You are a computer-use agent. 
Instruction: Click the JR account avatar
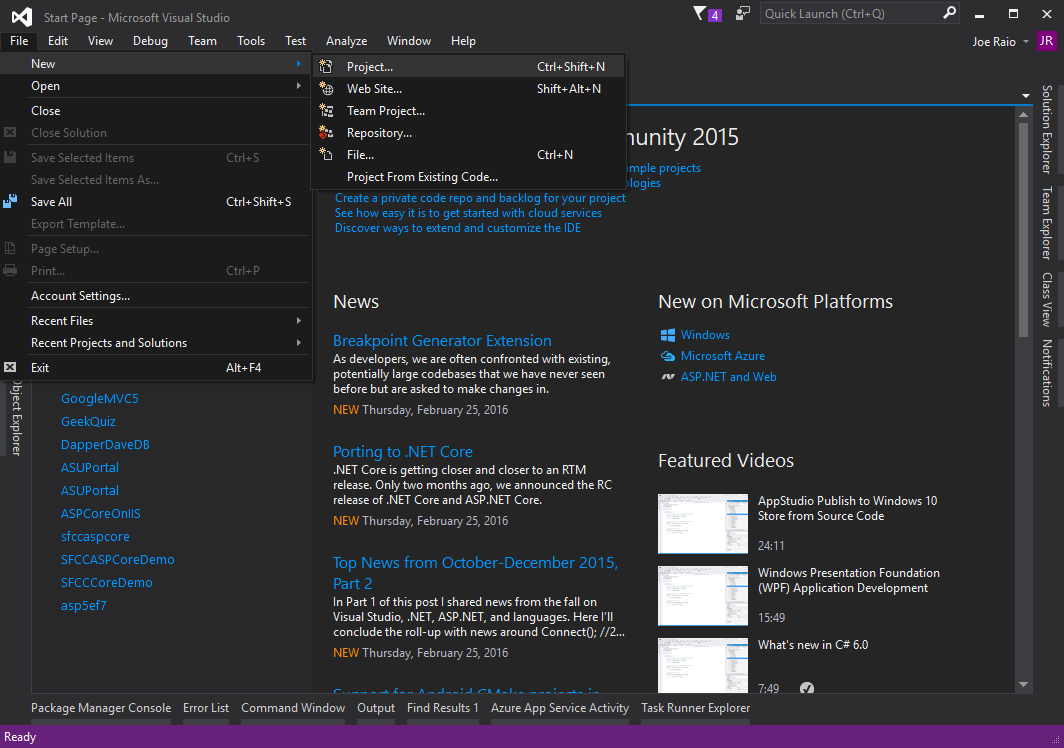(x=1046, y=41)
